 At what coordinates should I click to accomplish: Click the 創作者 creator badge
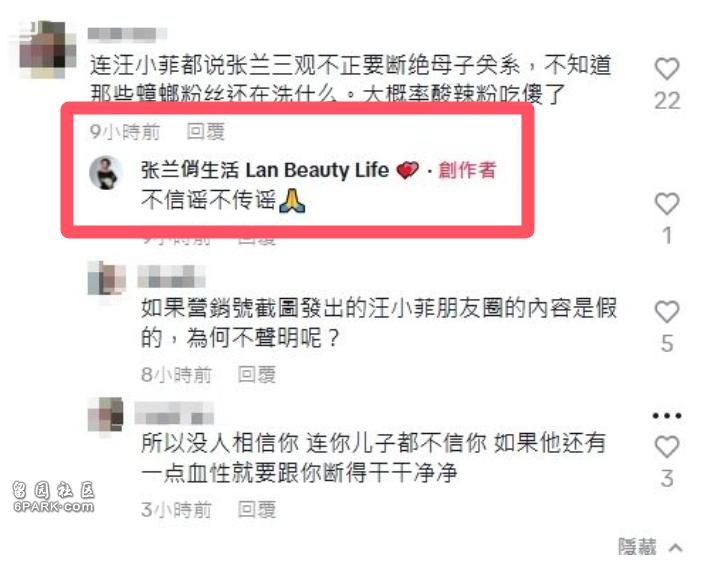(x=467, y=170)
